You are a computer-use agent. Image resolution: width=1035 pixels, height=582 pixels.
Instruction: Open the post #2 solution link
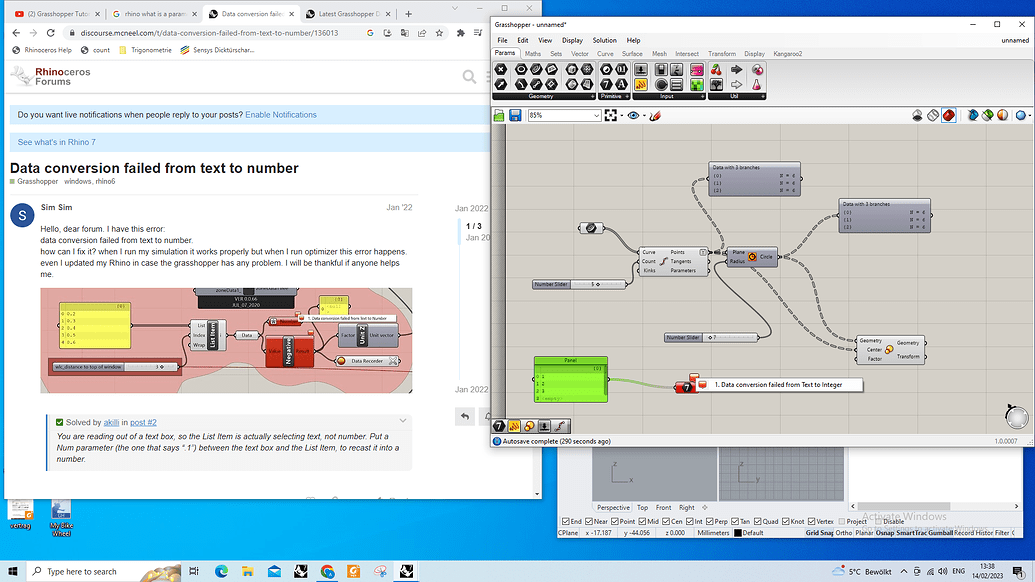point(143,423)
